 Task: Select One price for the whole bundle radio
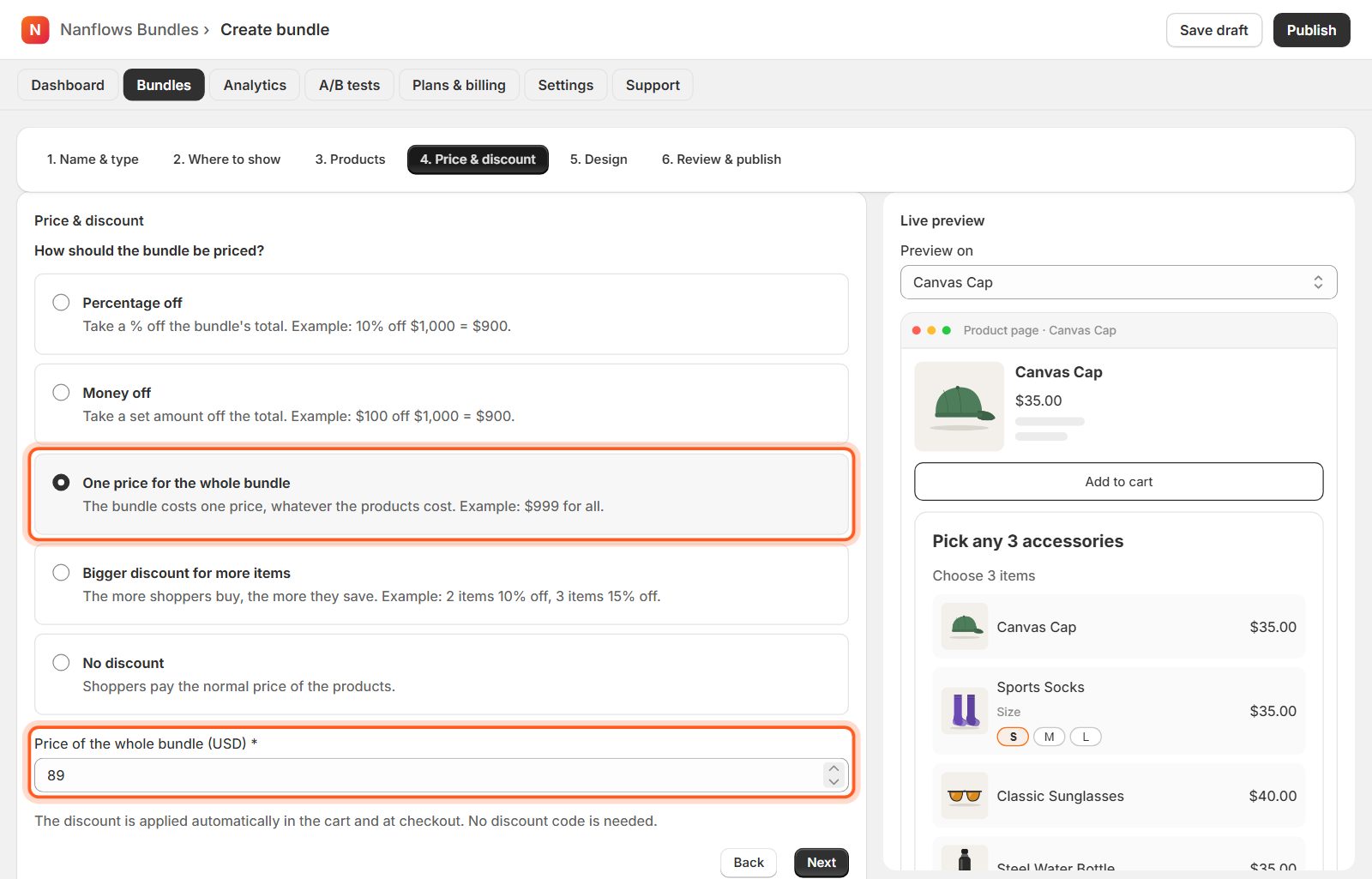(61, 482)
